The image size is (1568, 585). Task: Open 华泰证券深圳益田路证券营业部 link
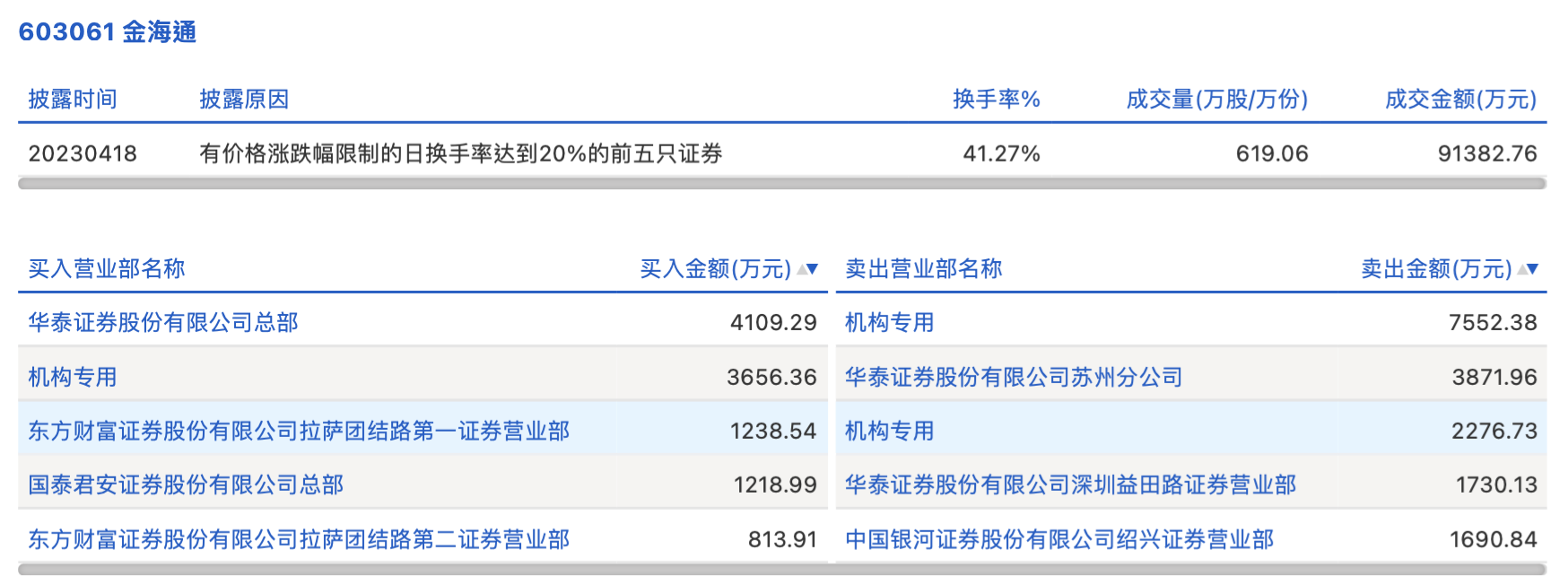(1070, 485)
